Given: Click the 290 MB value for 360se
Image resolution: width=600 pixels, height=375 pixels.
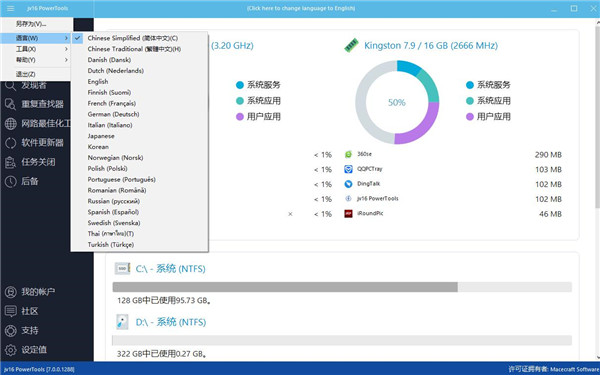Looking at the screenshot, I should [x=548, y=155].
